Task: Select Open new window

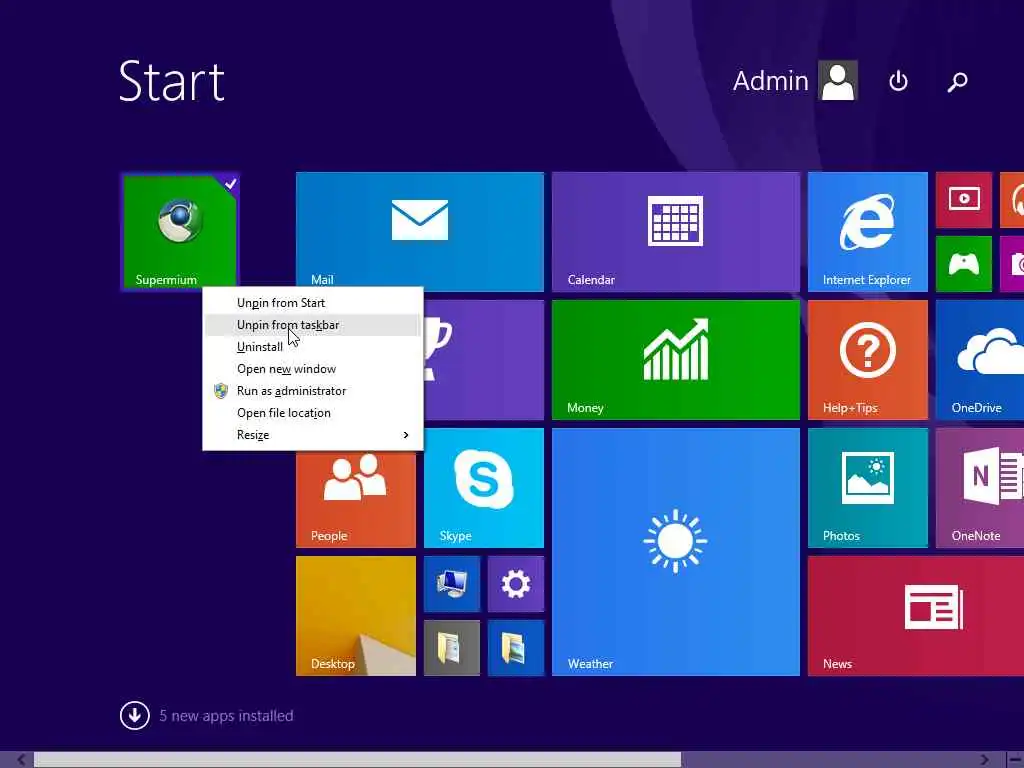Action: (312, 369)
